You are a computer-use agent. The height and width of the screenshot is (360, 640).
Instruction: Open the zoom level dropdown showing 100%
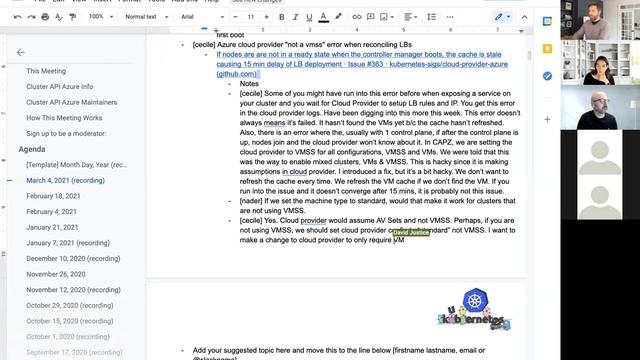coord(101,17)
